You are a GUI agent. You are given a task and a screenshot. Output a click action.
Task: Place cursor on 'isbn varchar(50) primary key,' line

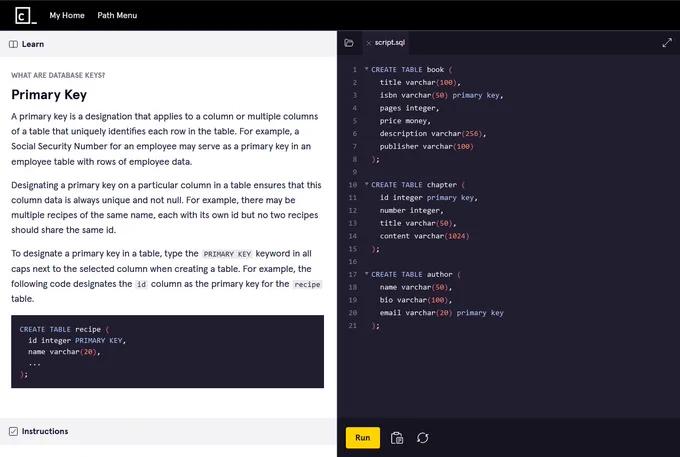(441, 95)
